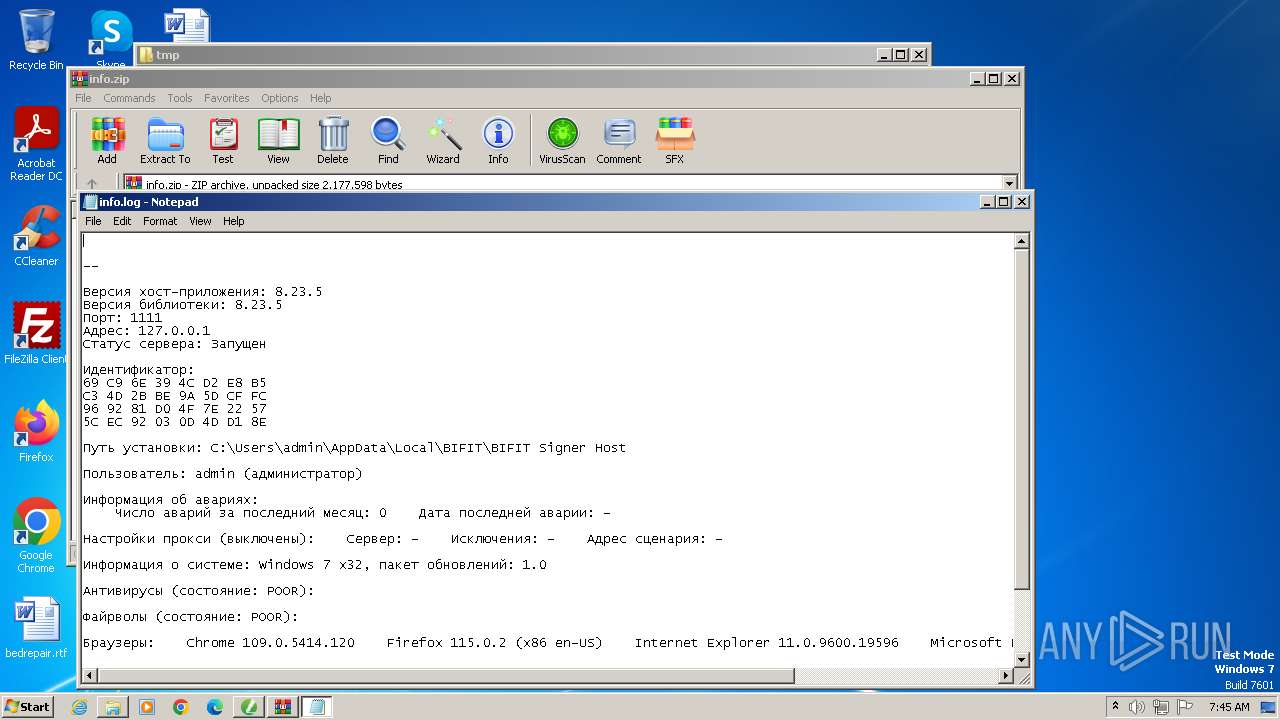
Task: Click Internet Explorer taskbar icon
Action: 79,707
